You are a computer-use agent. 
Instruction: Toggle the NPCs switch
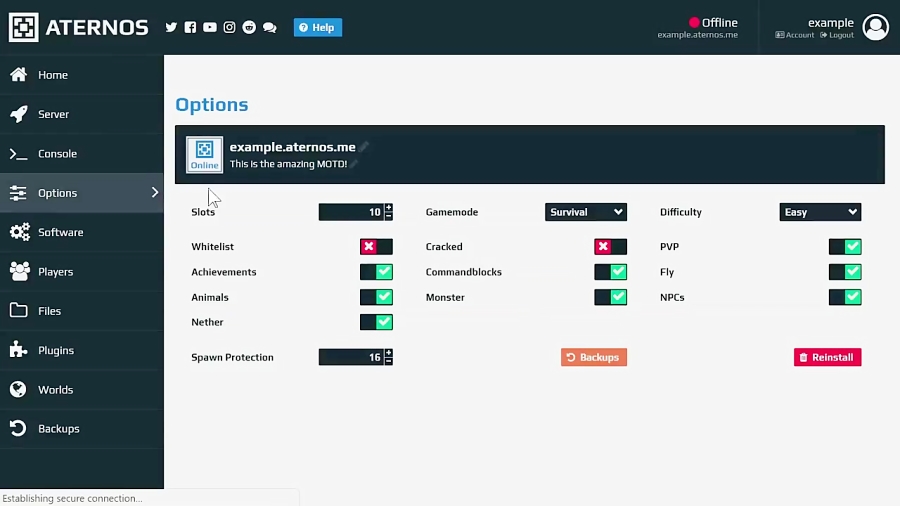click(845, 297)
